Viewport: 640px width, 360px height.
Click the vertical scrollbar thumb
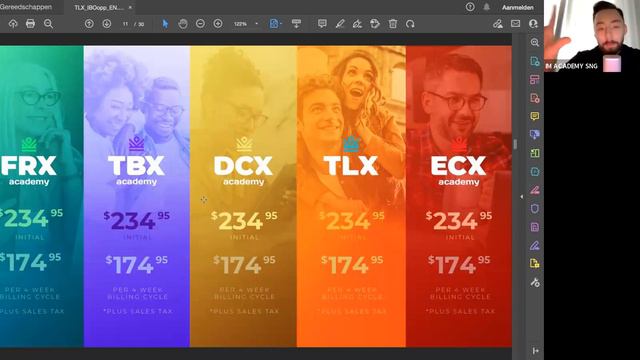(x=515, y=144)
